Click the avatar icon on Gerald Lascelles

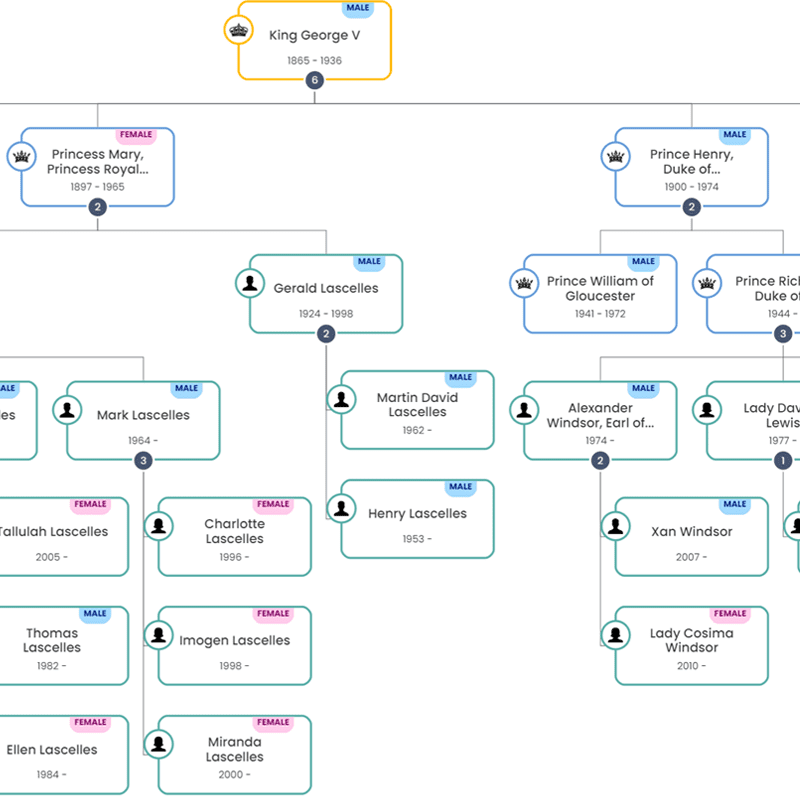(x=249, y=283)
